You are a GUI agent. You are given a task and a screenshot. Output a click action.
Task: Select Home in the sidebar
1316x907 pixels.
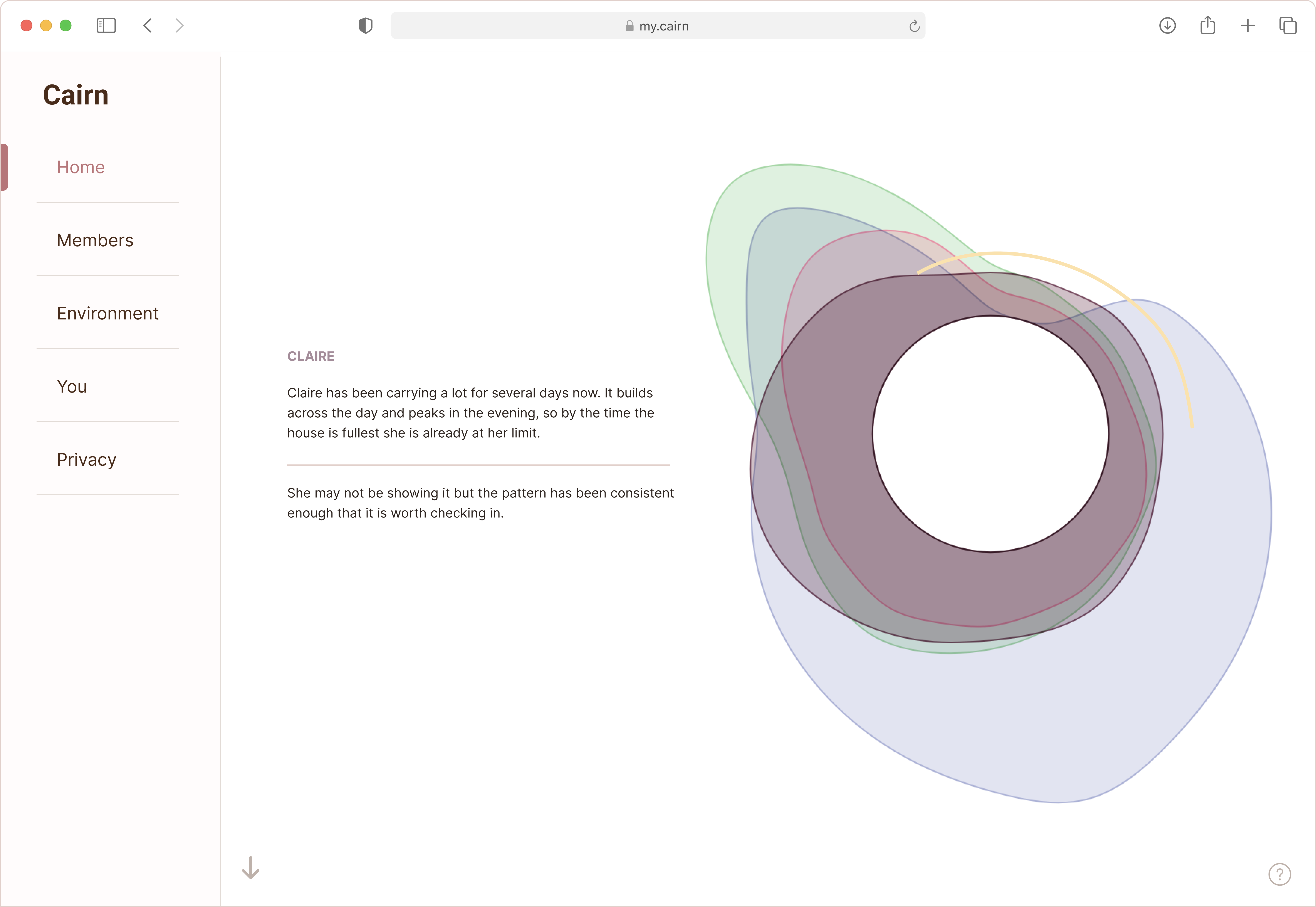coord(81,167)
